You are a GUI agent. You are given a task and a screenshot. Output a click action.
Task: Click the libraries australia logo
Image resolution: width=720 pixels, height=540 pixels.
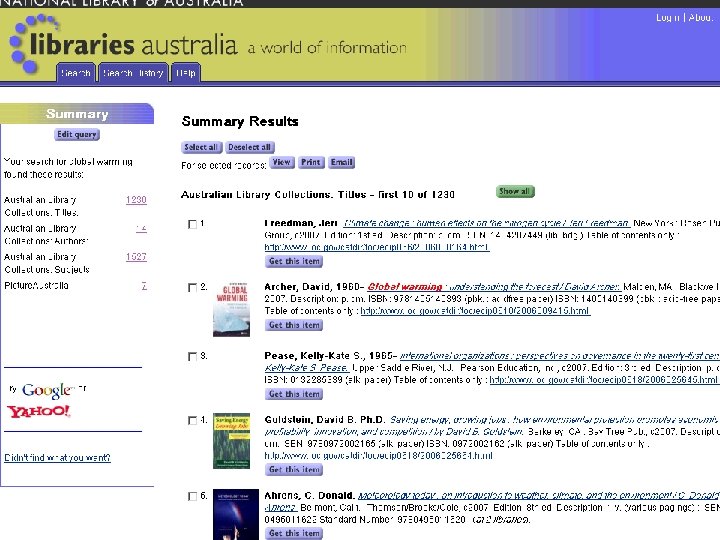pos(124,45)
